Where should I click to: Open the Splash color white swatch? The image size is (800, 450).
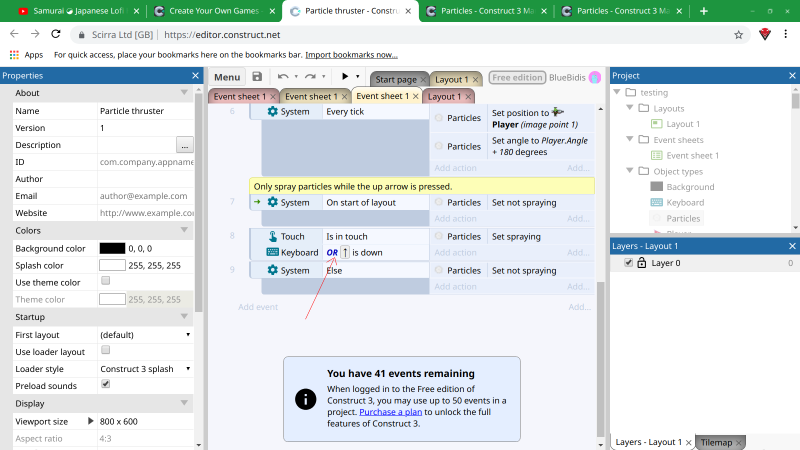pos(112,265)
